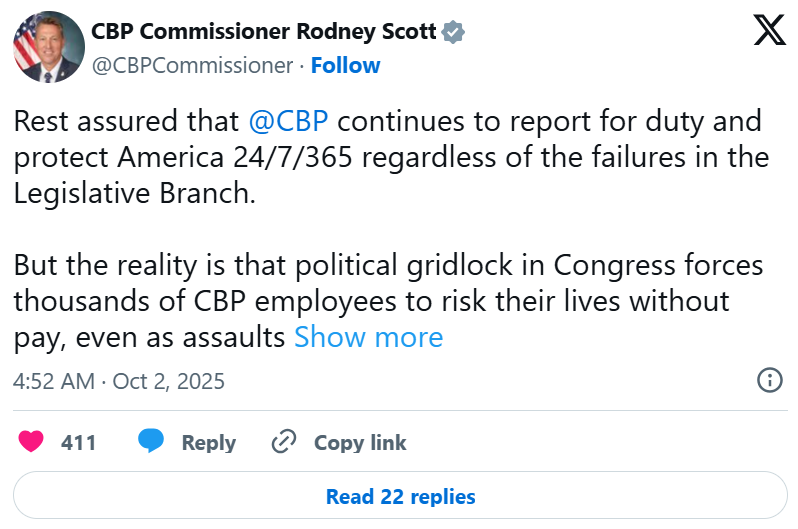Click the CBP Commissioner Rodney Scott name
798x529 pixels.
pos(264,32)
